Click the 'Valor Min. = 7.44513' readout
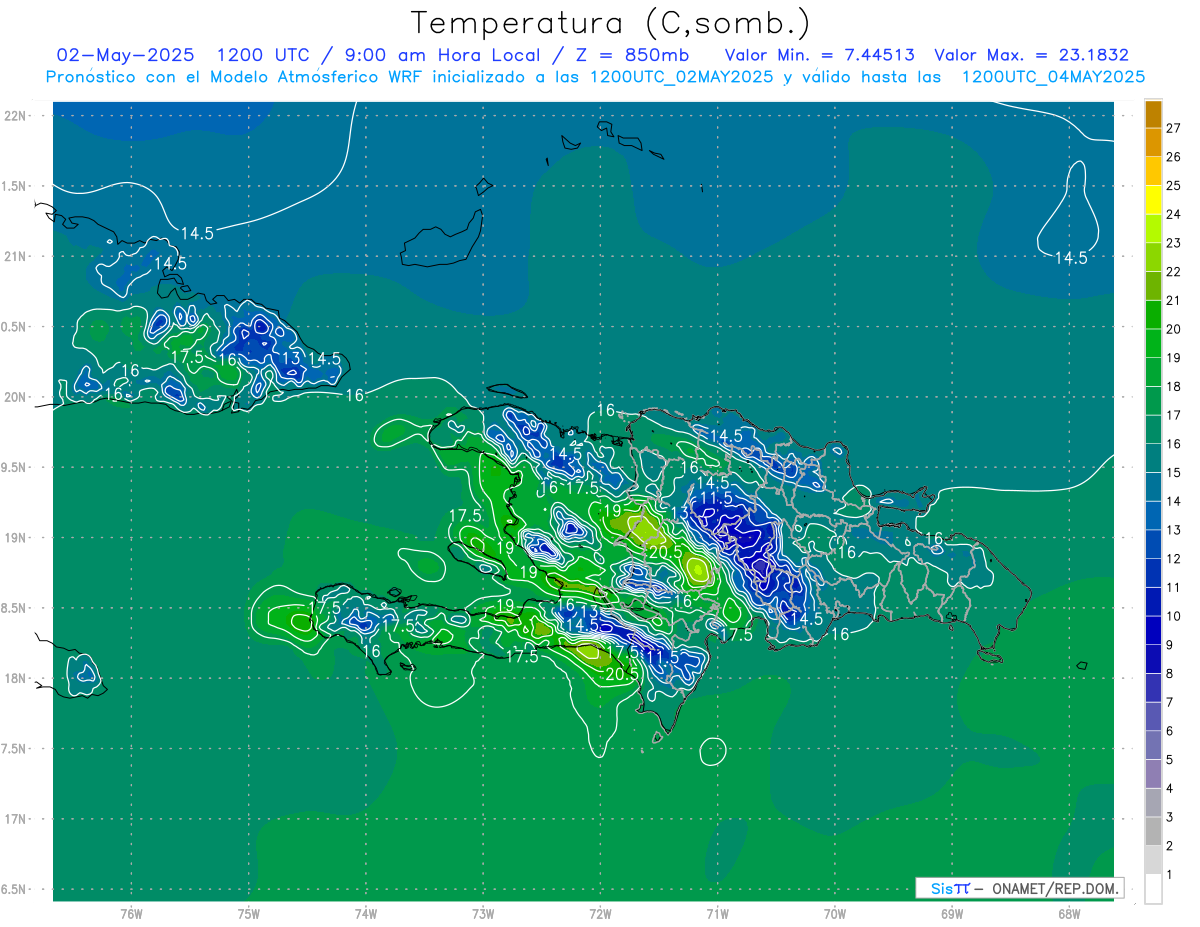The height and width of the screenshot is (927, 1200). click(x=819, y=55)
